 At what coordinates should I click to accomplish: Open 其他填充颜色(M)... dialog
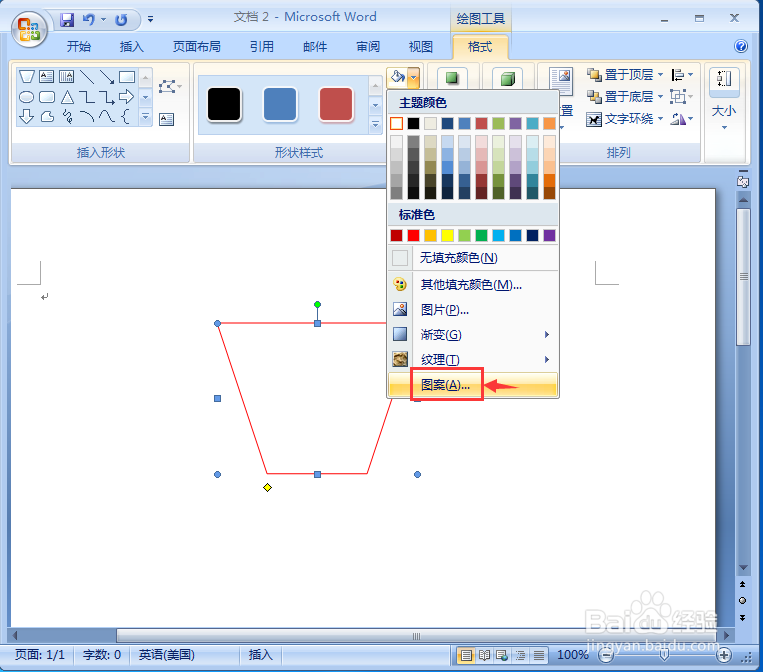pyautogui.click(x=472, y=284)
